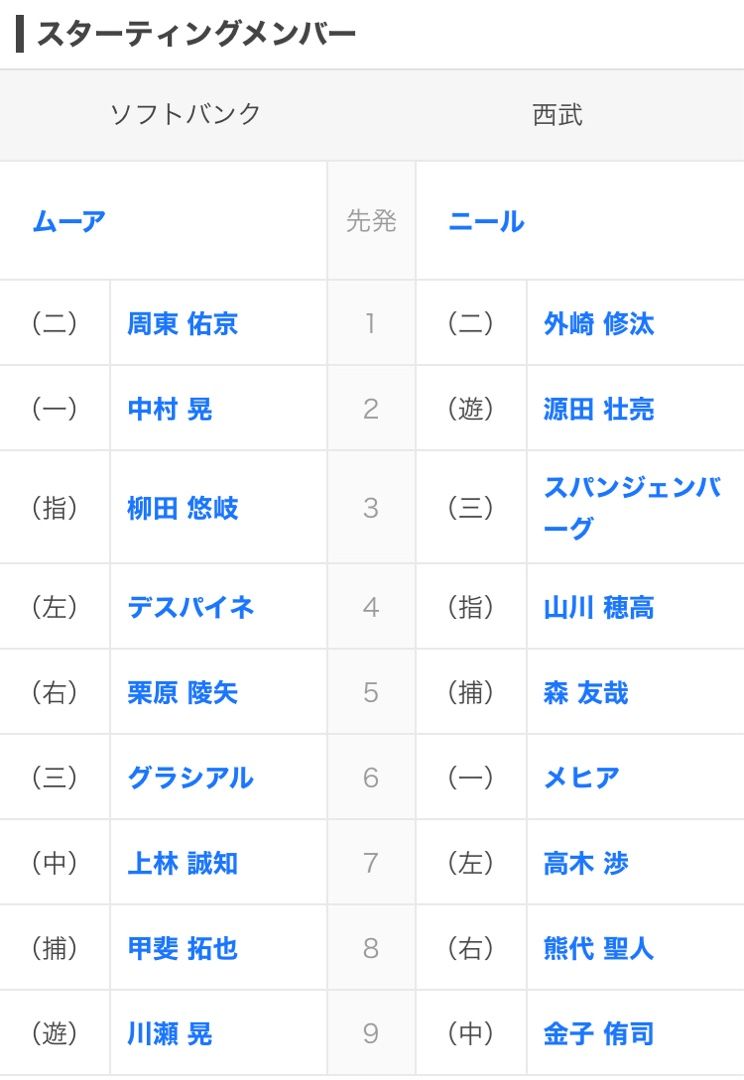Select 外崎 修汰 player link
The height and width of the screenshot is (1080, 744).
click(599, 323)
